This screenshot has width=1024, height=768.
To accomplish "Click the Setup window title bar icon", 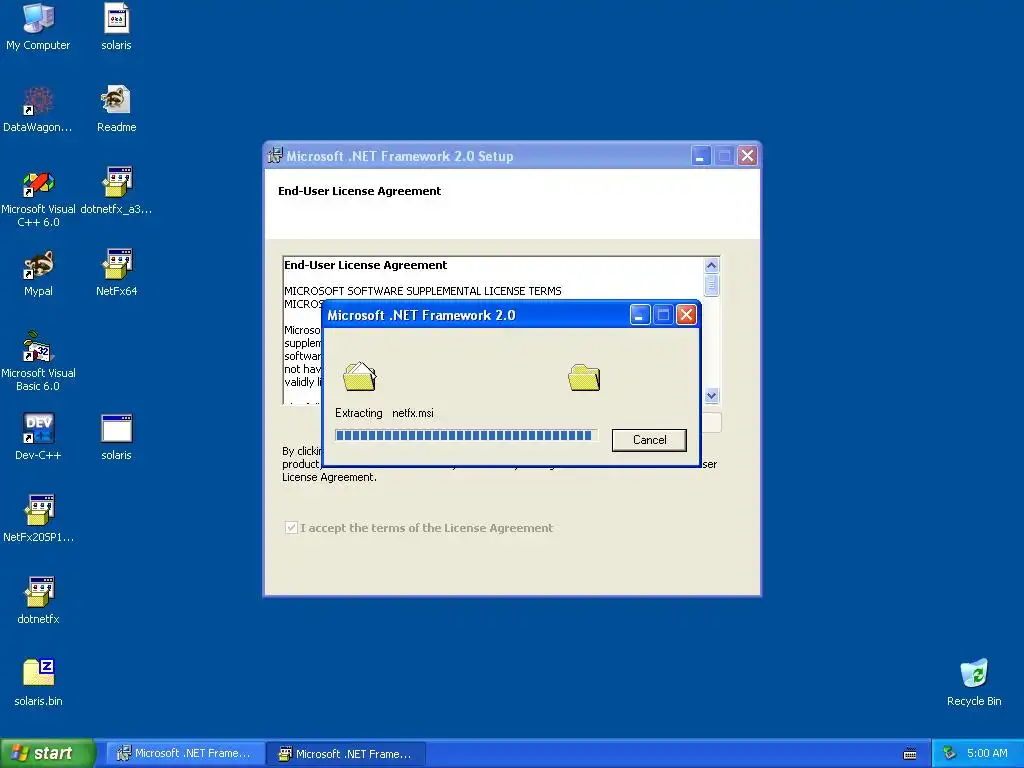I will (275, 156).
